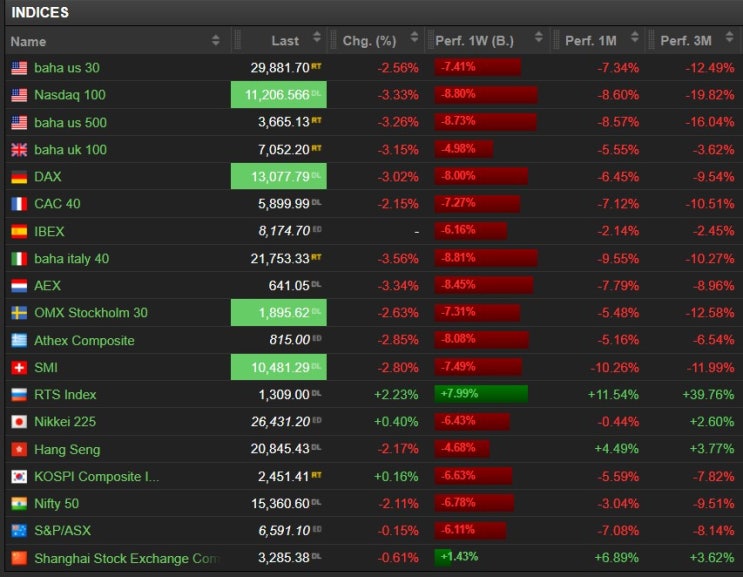This screenshot has height=577, width=743.
Task: Open the KOSPI Composite index link
Action: pyautogui.click(x=97, y=477)
